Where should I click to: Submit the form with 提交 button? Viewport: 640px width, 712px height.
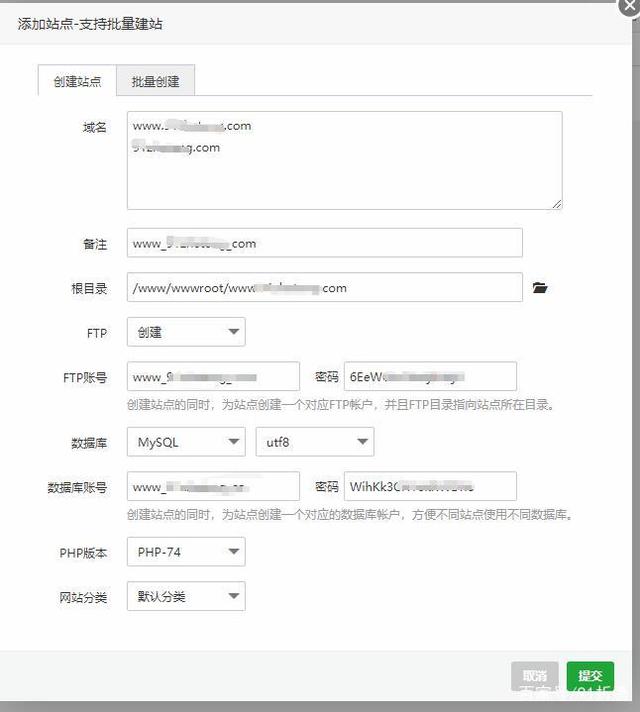590,676
